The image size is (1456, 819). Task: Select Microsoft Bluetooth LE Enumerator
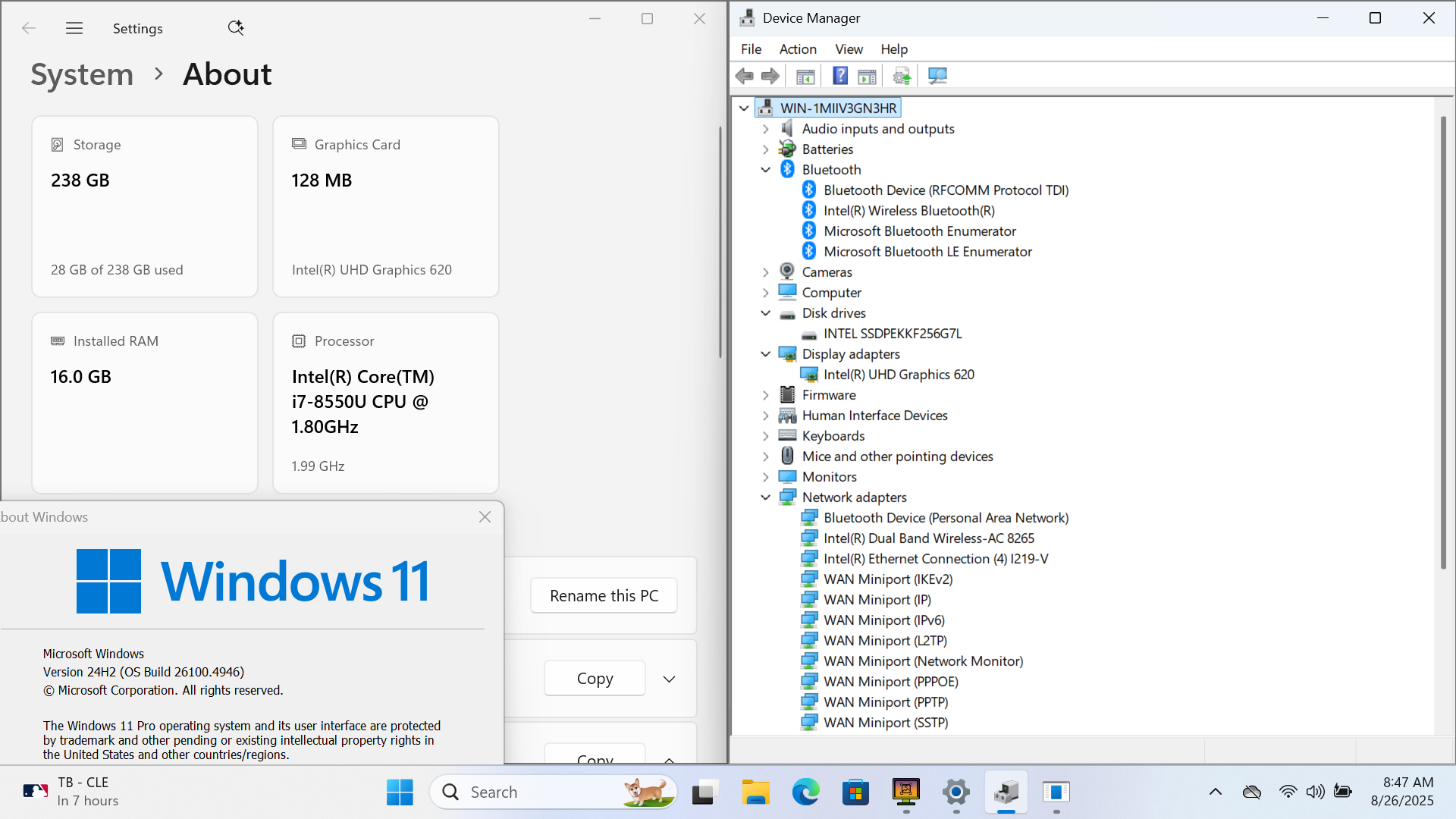tap(927, 252)
